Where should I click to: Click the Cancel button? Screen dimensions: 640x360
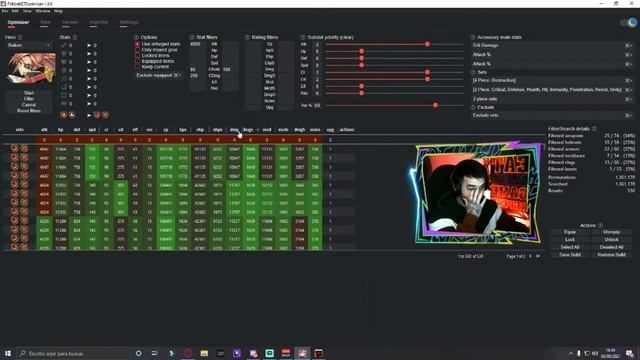(29, 105)
